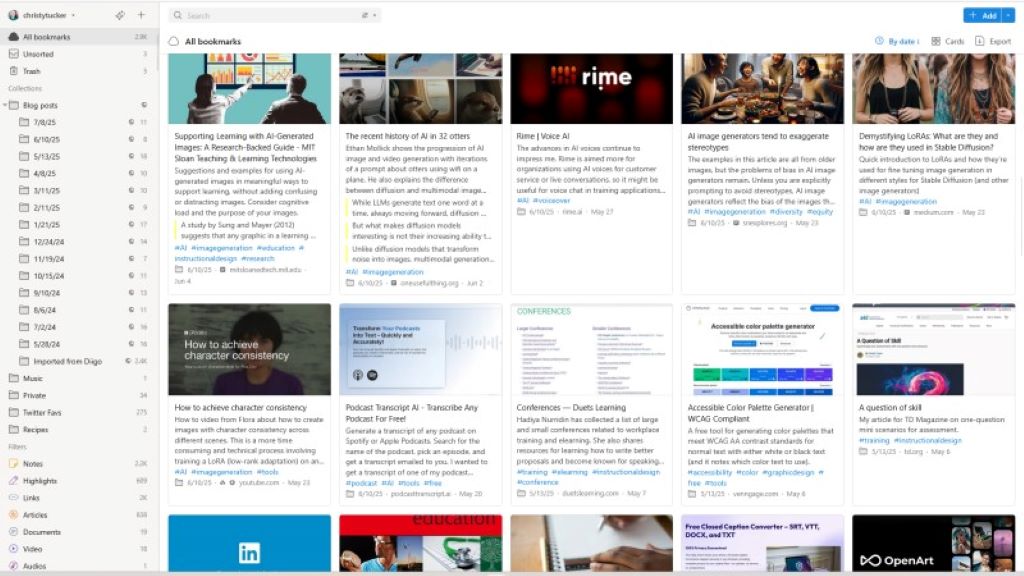Screen dimensions: 1024x576
Task: Open dropdown arrow next to Add button
Action: (1009, 16)
